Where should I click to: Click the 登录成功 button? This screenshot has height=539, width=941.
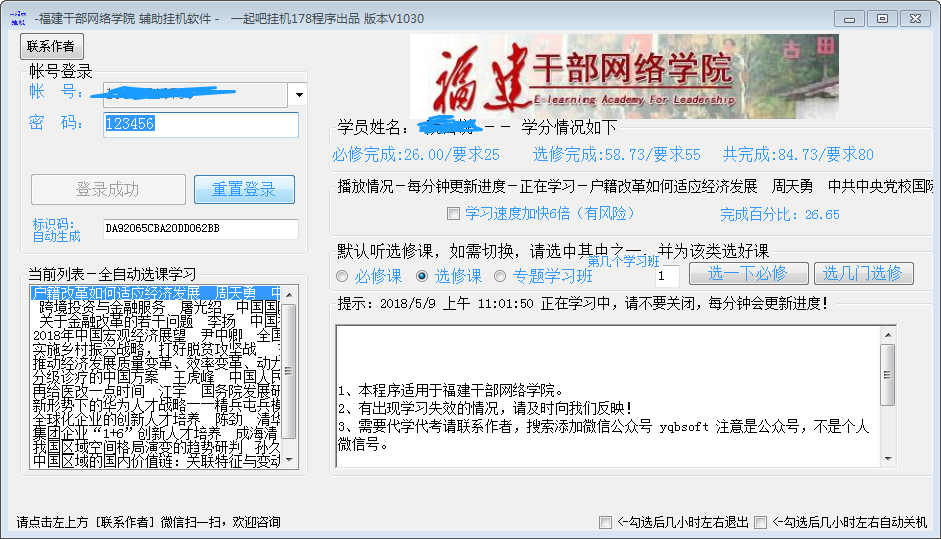[108, 190]
